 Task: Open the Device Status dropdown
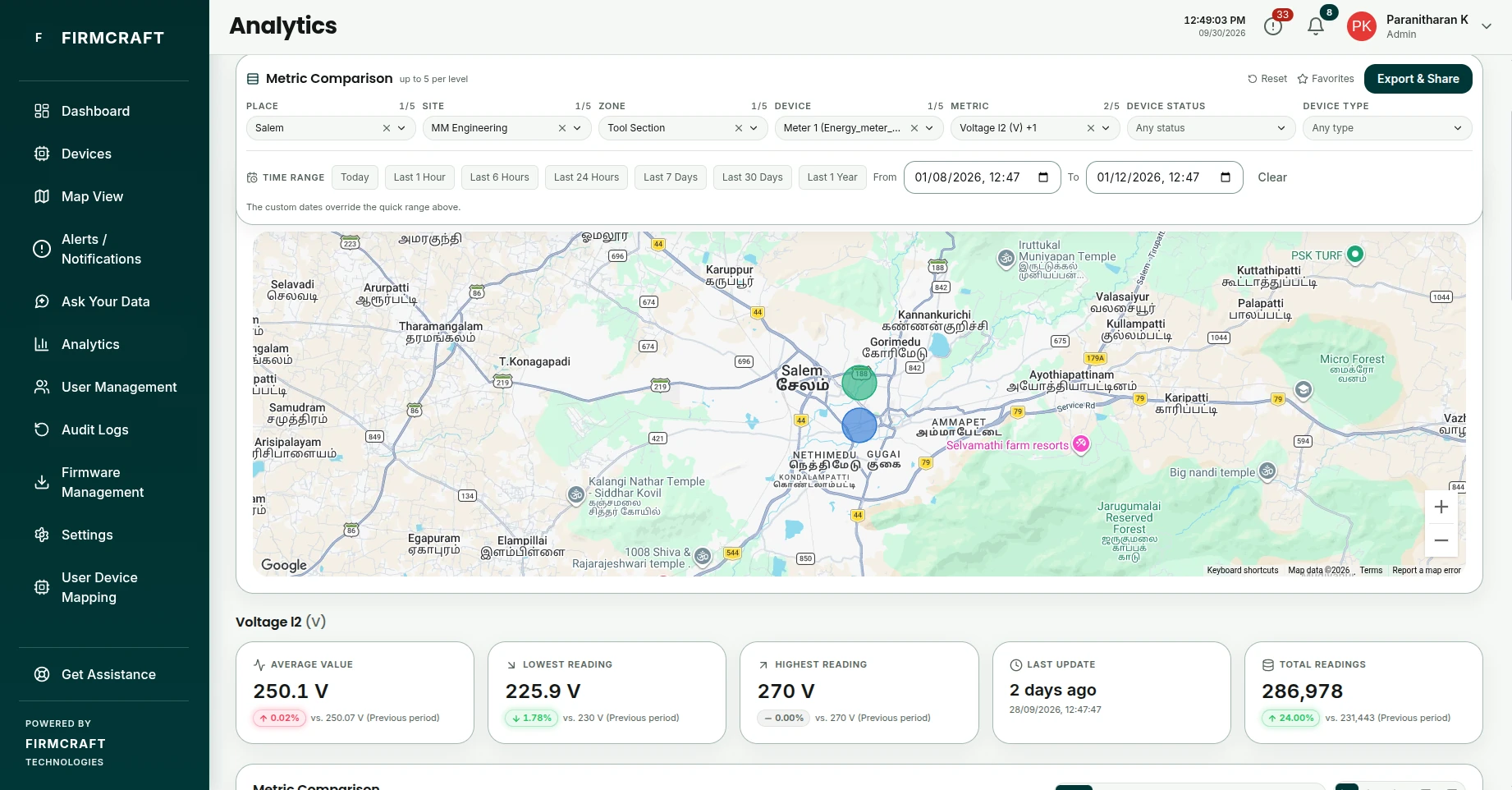(x=1211, y=128)
